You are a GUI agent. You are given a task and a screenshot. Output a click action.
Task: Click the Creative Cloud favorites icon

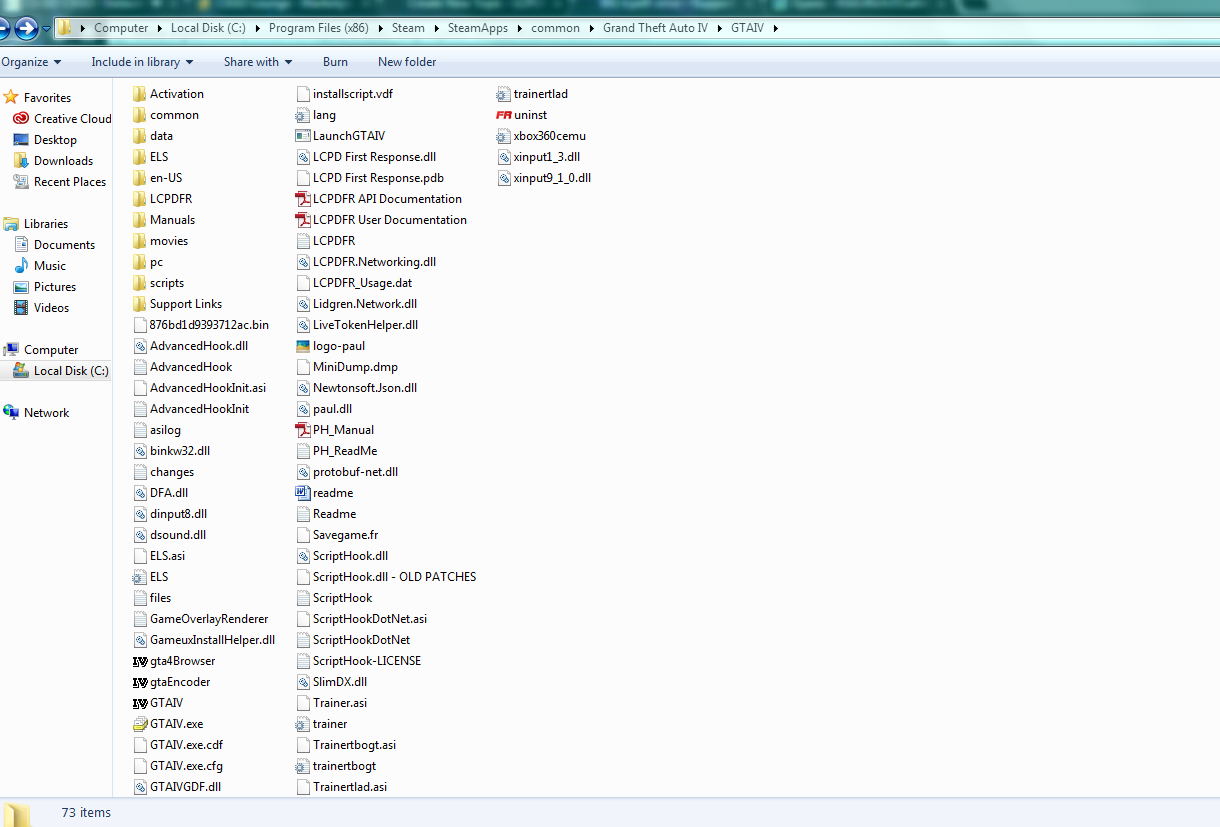point(21,118)
